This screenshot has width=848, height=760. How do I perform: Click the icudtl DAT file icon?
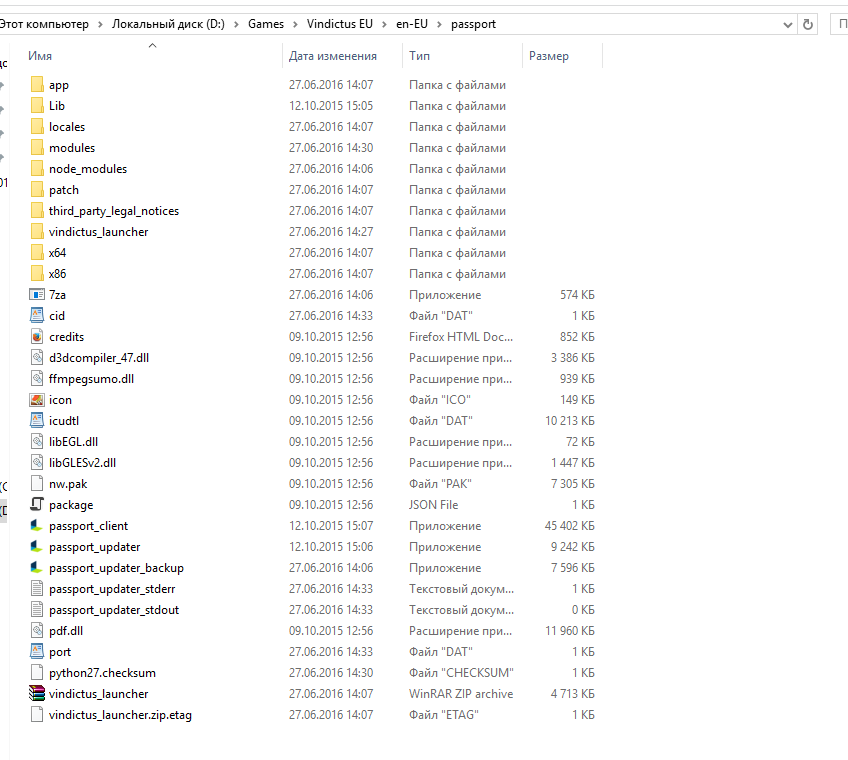37,421
